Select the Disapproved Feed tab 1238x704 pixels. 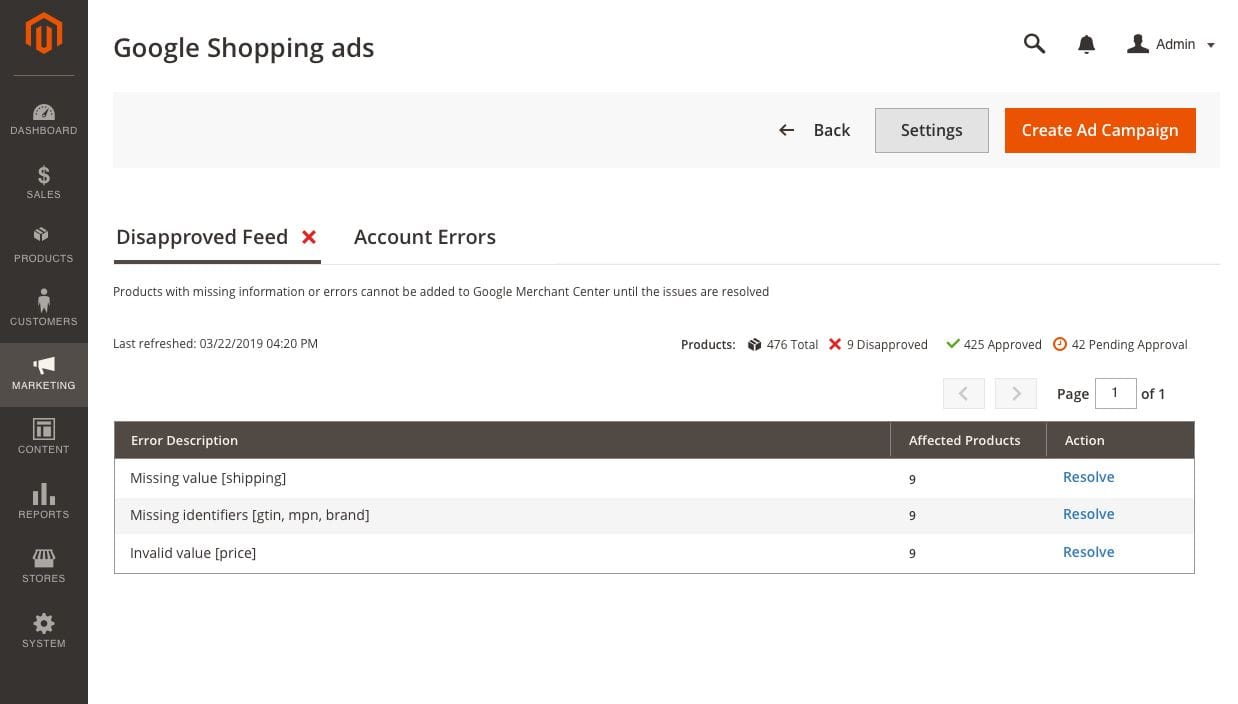coord(202,237)
